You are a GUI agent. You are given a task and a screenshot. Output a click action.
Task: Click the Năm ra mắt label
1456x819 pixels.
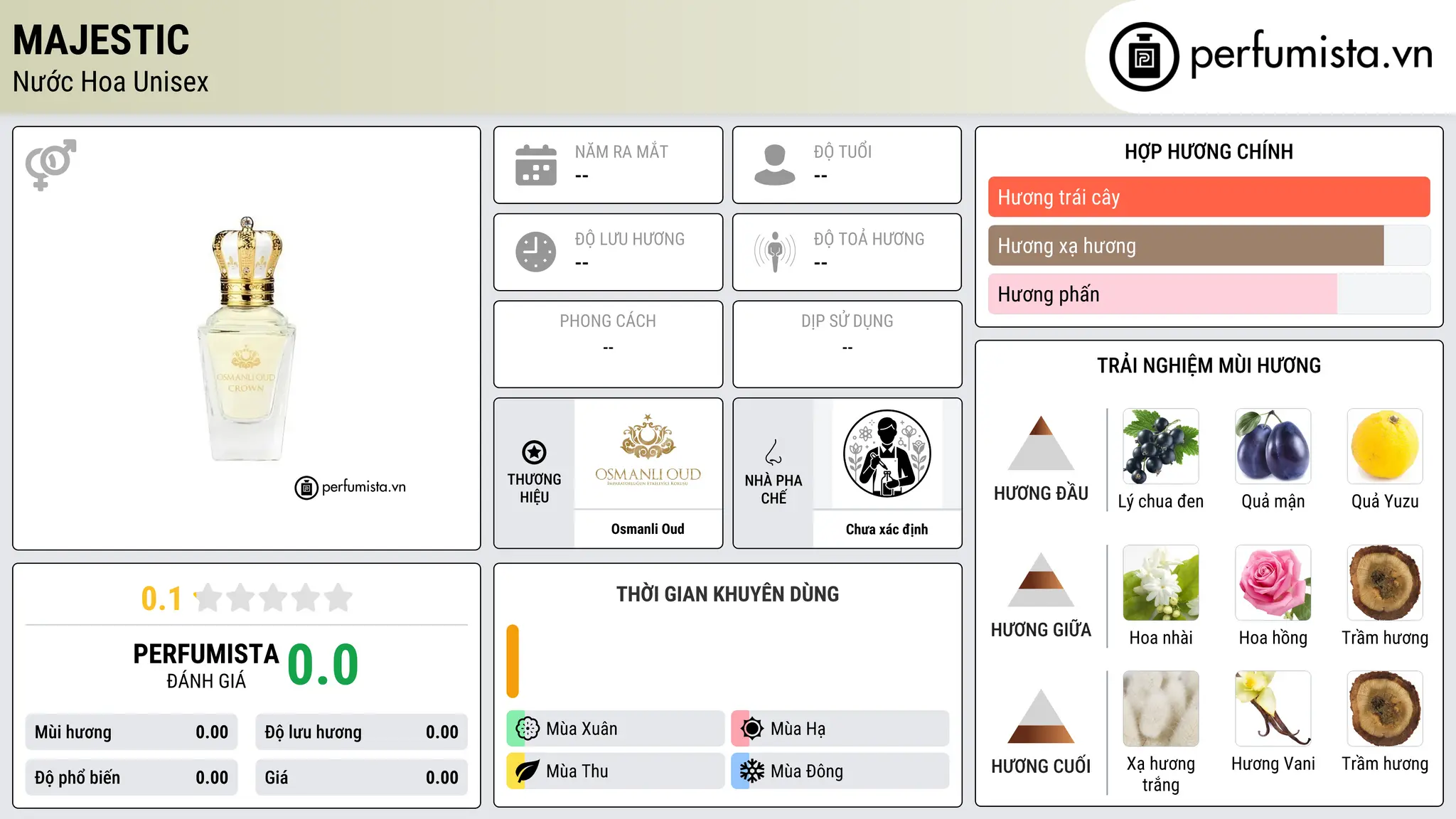[621, 151]
